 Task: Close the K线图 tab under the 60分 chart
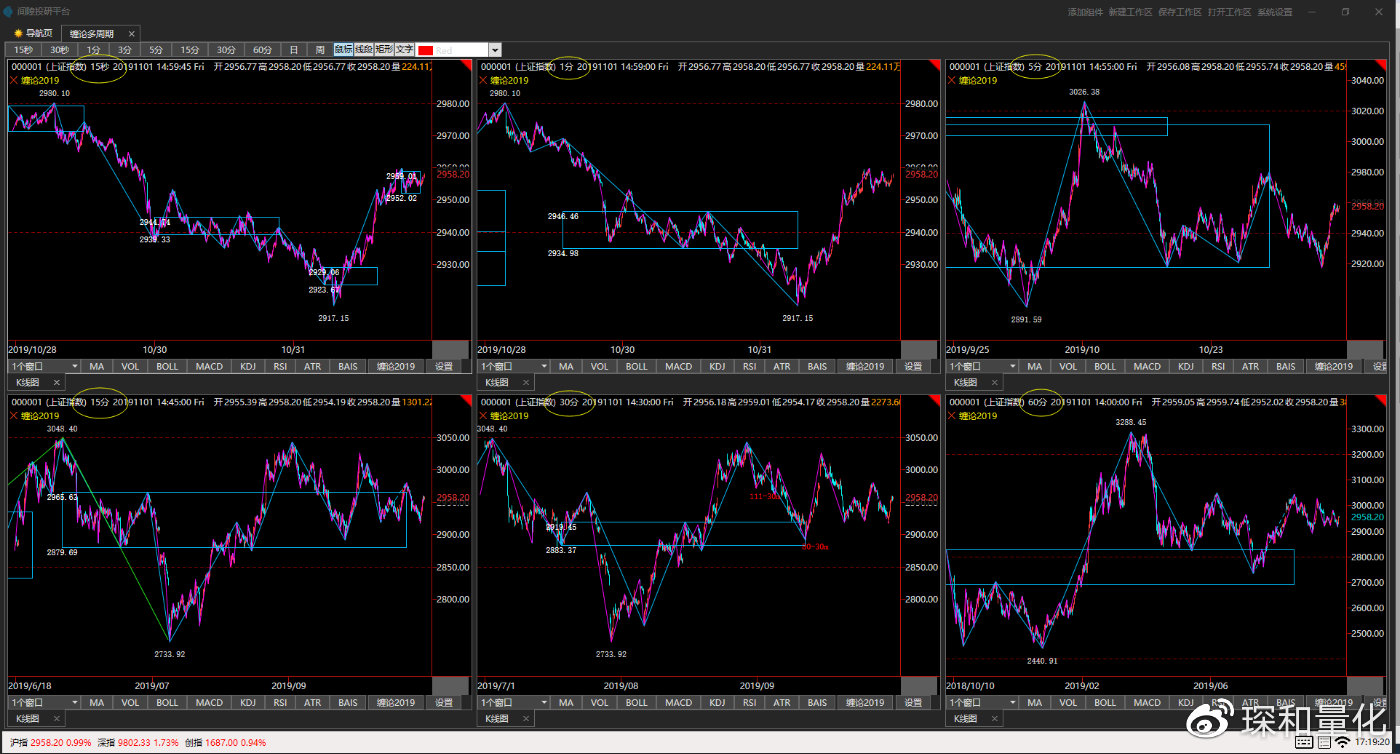coord(994,718)
